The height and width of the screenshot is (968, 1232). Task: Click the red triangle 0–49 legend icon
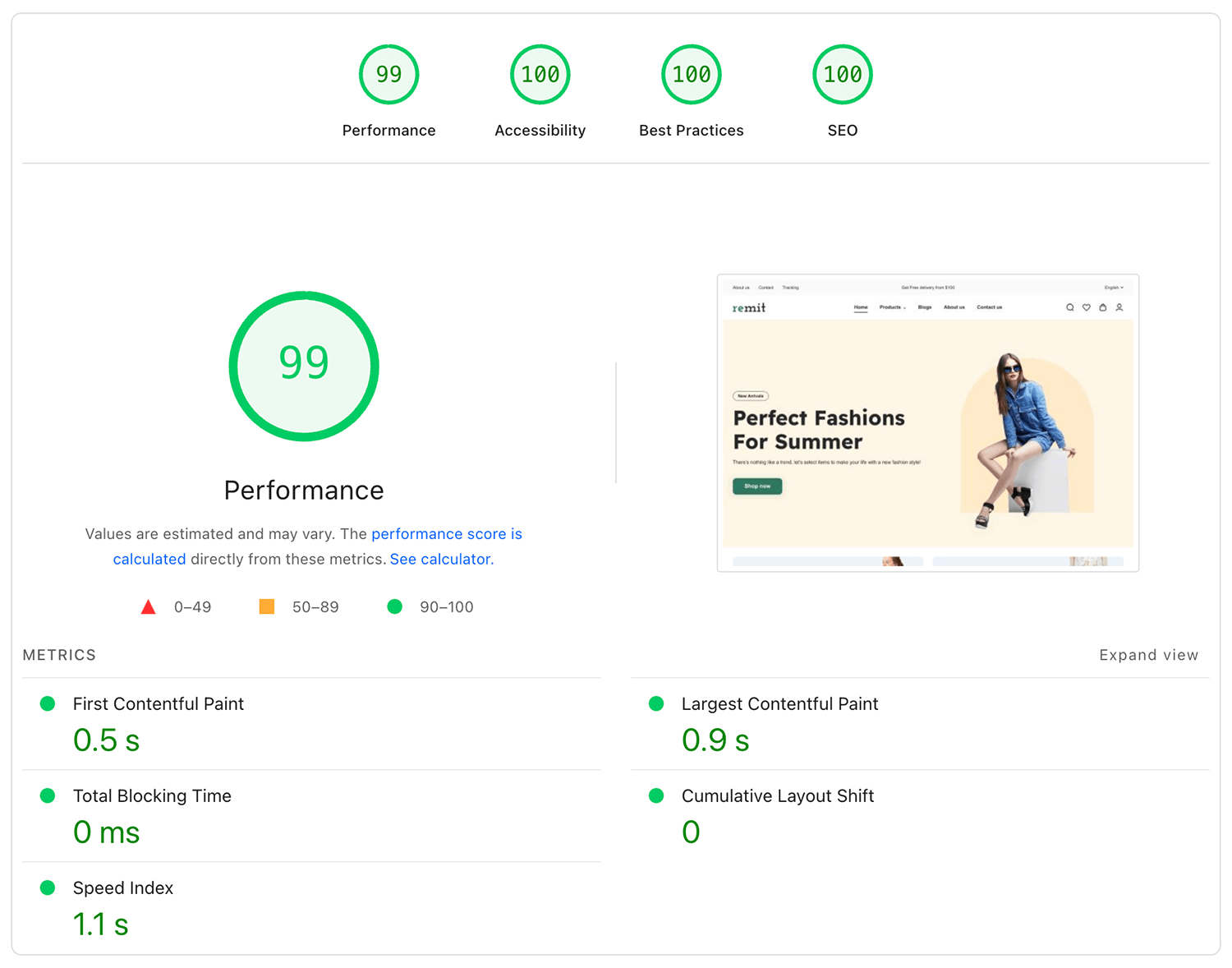[x=149, y=607]
